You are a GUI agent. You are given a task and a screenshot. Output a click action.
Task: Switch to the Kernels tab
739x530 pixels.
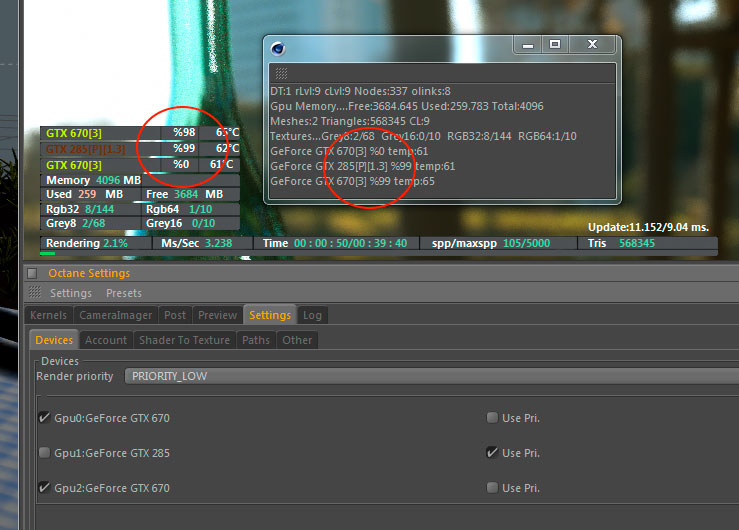[x=49, y=315]
